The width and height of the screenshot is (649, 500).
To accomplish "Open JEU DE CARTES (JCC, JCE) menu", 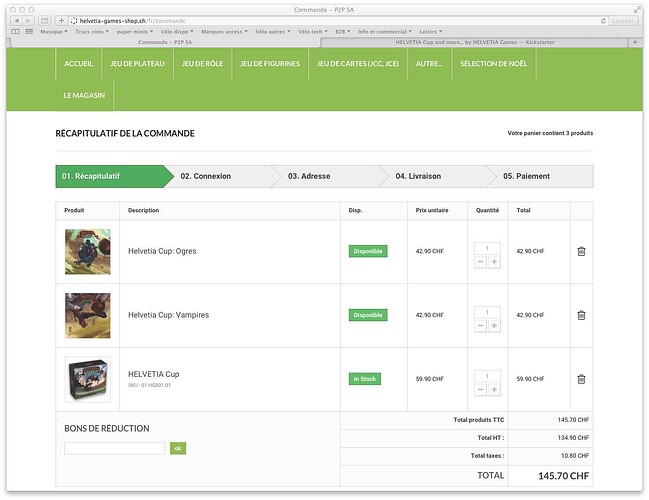I will click(358, 64).
